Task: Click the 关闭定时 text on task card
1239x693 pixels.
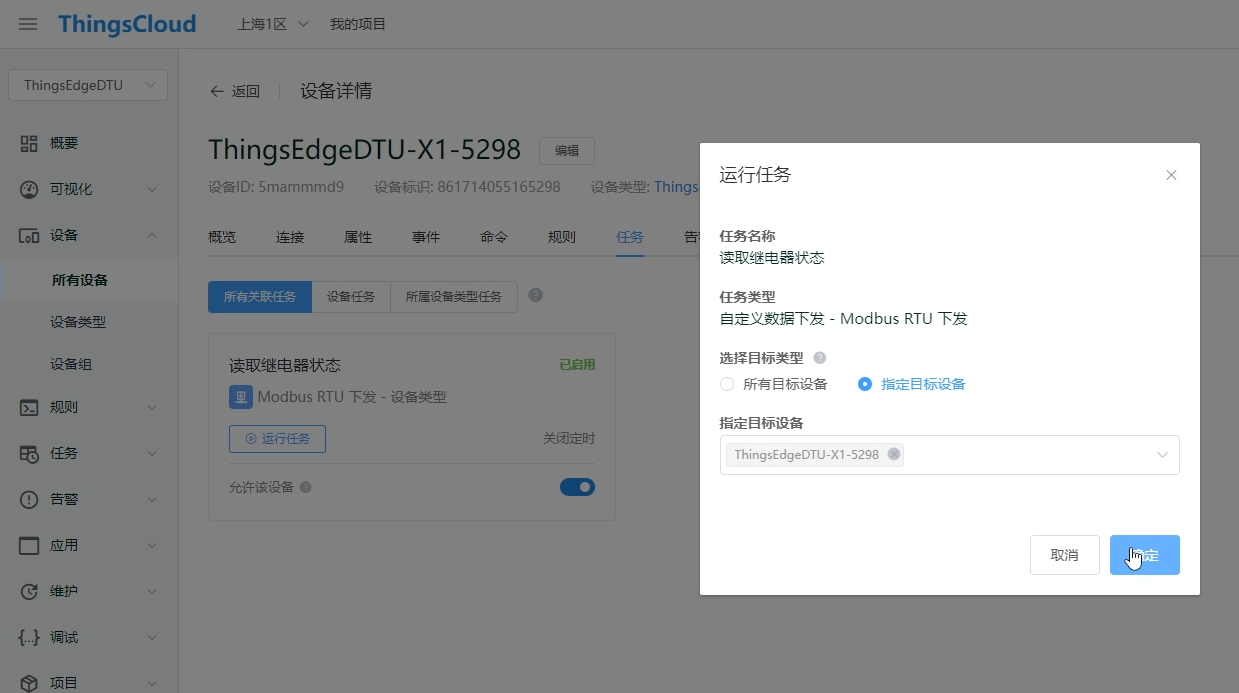Action: pos(569,439)
